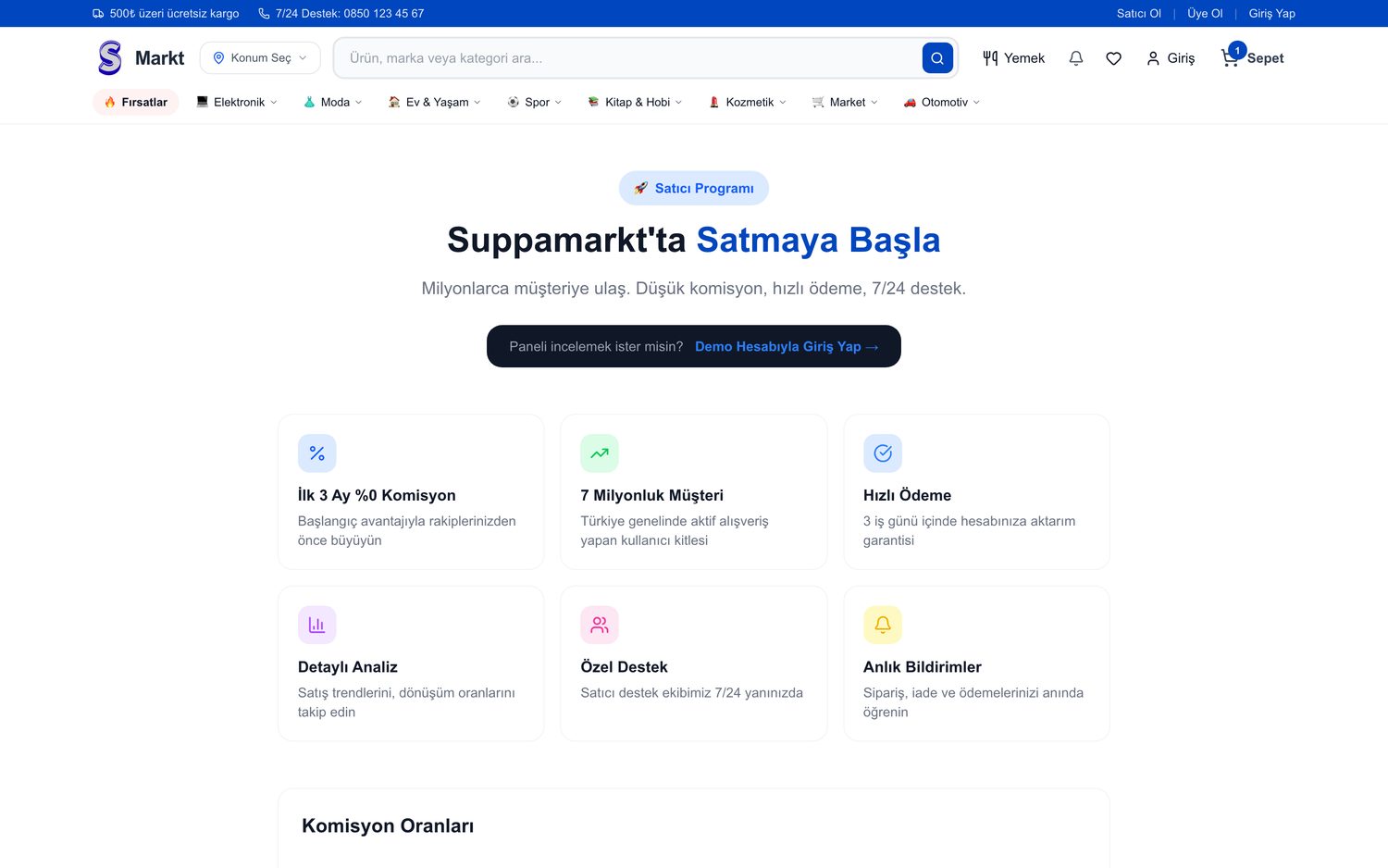The image size is (1388, 868).
Task: Expand the Otomotiv category menu
Action: coord(942,102)
